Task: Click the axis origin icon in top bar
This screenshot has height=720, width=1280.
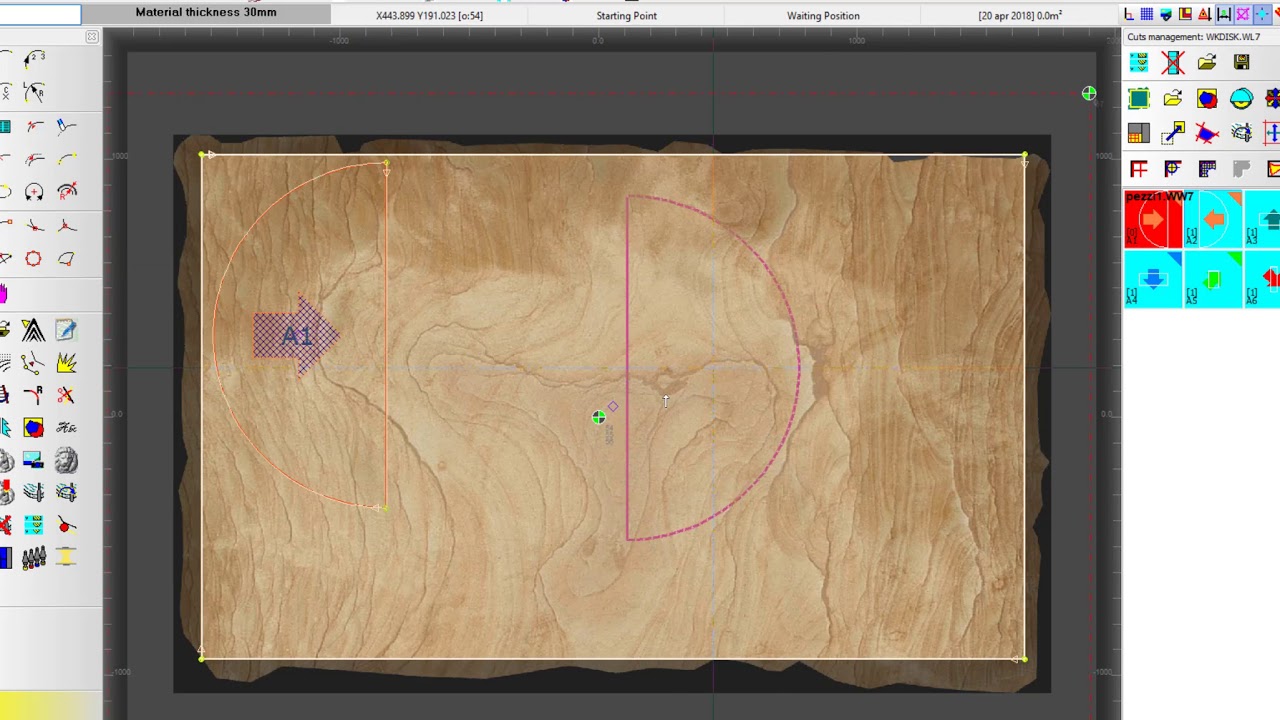Action: tap(1129, 14)
